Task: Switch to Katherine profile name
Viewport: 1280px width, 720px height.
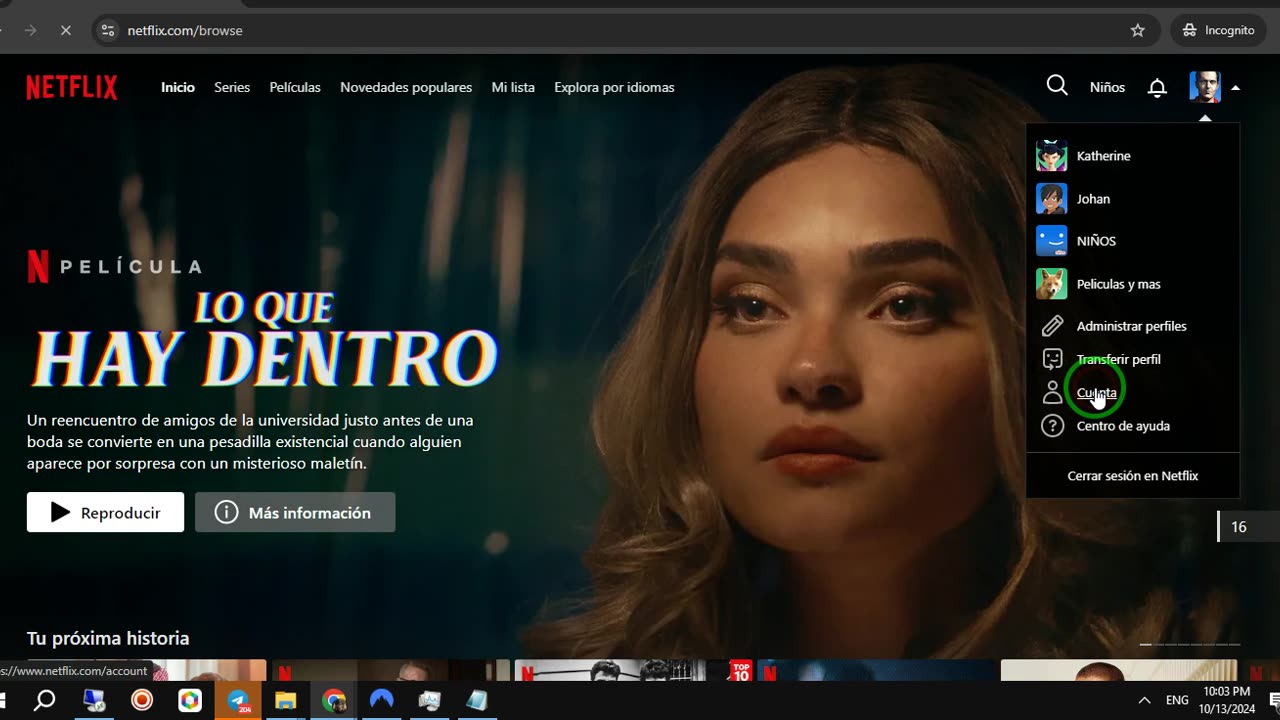Action: 1104,156
